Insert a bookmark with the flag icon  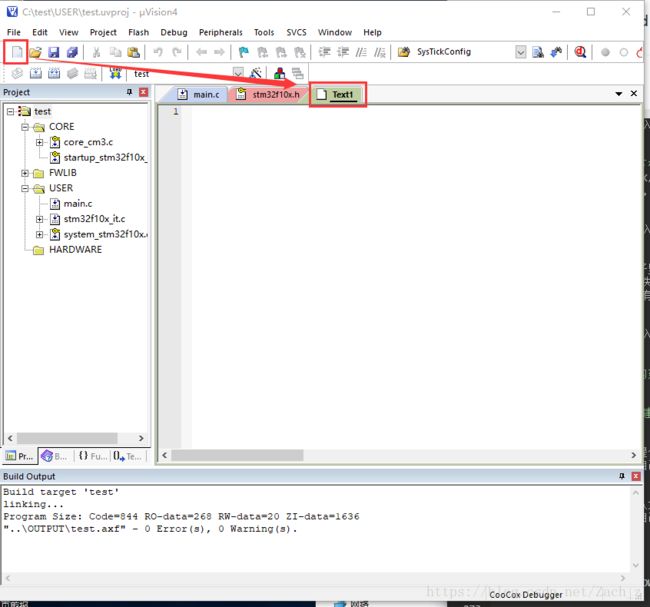pos(244,52)
